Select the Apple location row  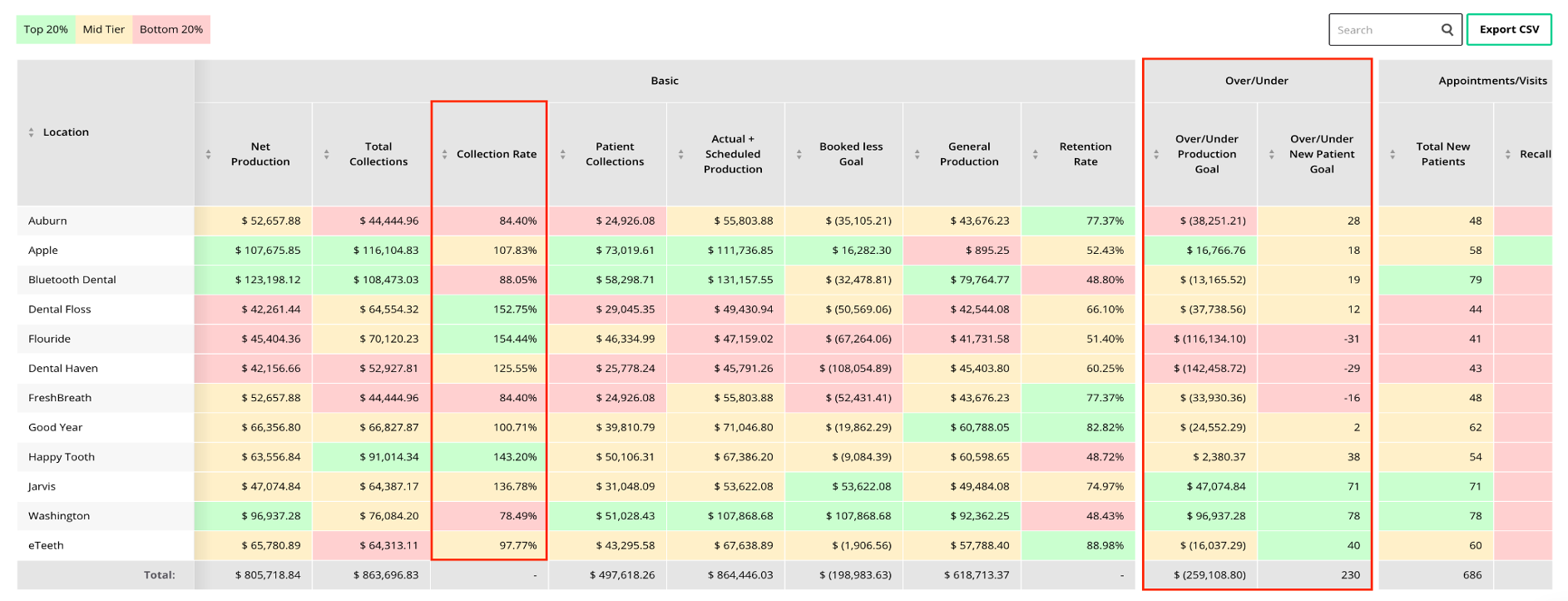coord(105,250)
